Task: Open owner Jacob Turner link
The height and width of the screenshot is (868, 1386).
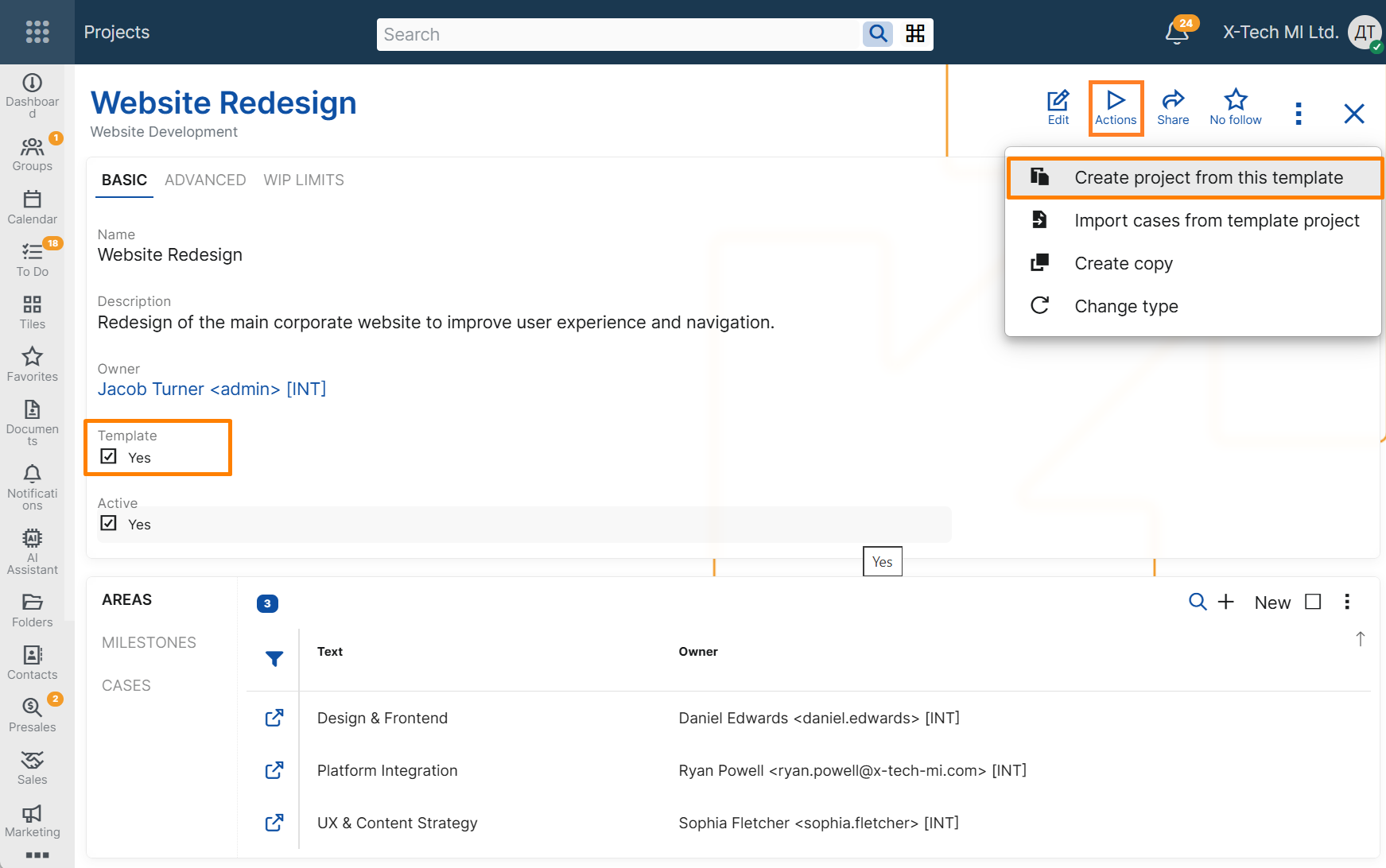Action: point(212,389)
